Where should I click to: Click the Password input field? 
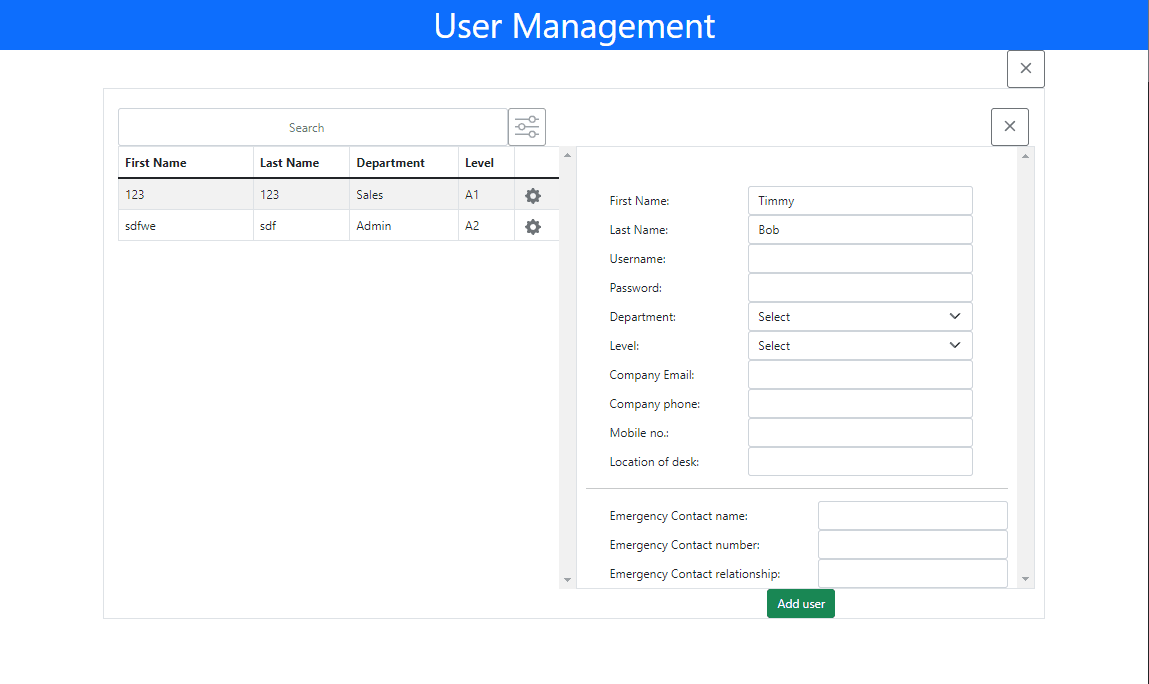click(859, 287)
